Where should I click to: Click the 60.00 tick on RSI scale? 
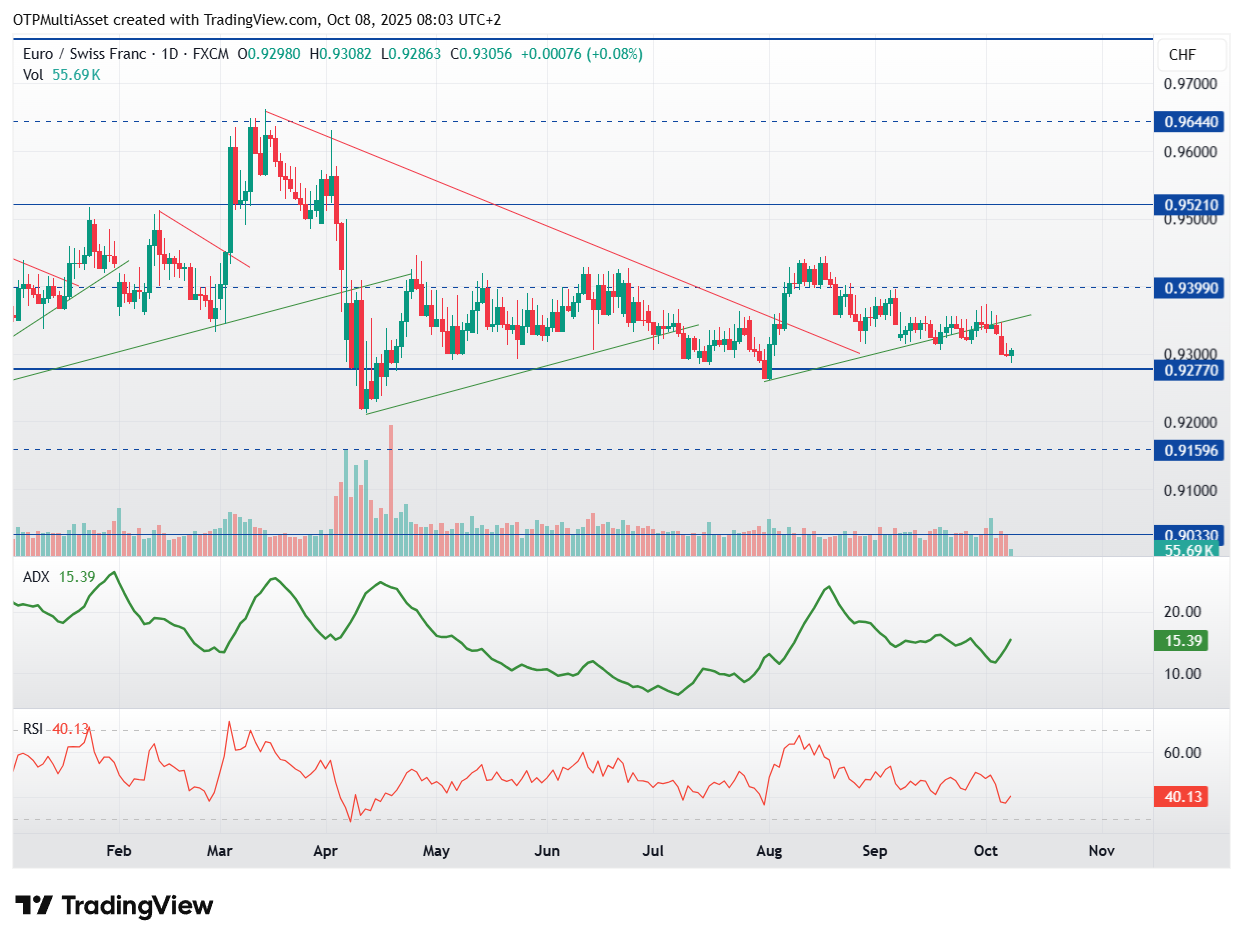[1181, 752]
